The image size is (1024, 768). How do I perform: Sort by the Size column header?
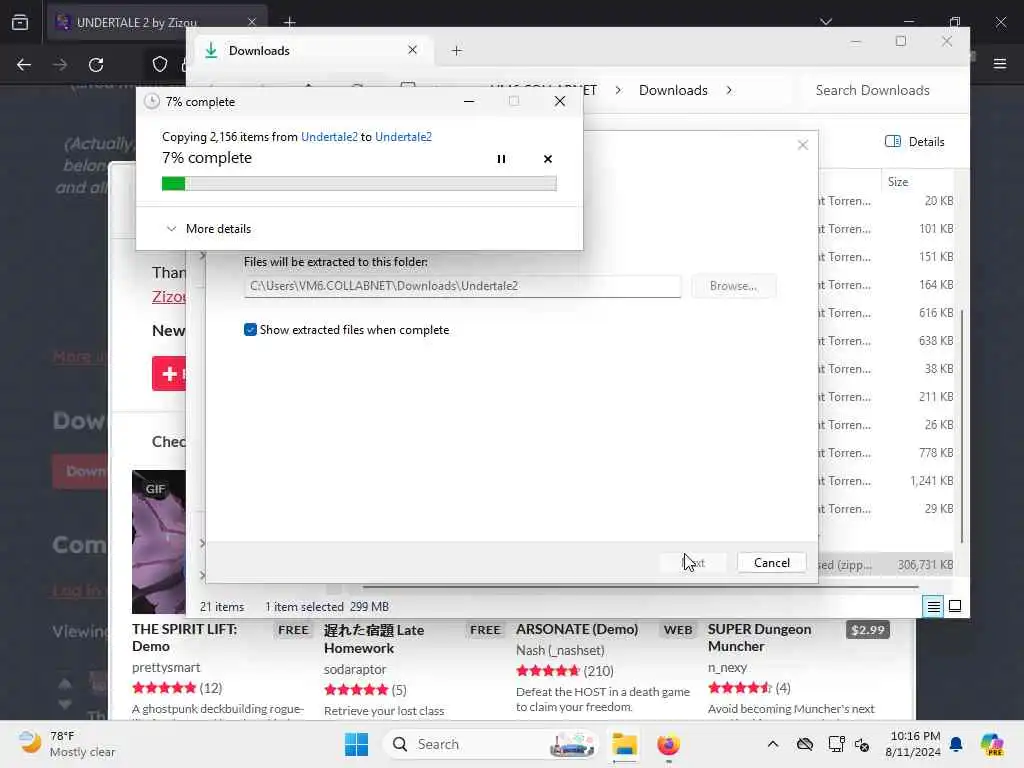pos(898,182)
